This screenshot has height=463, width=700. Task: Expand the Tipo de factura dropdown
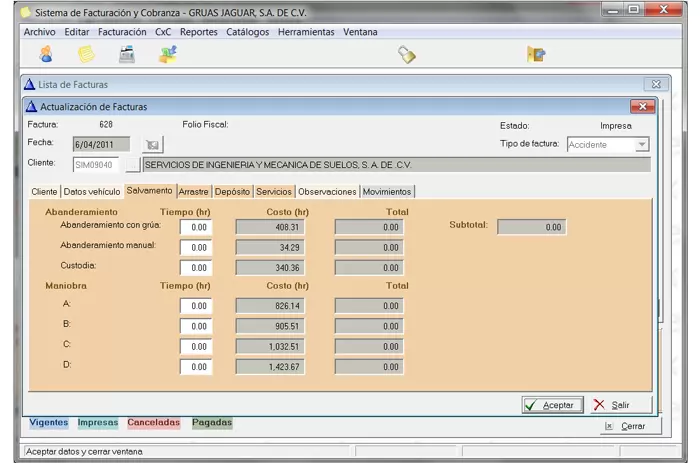click(x=642, y=145)
